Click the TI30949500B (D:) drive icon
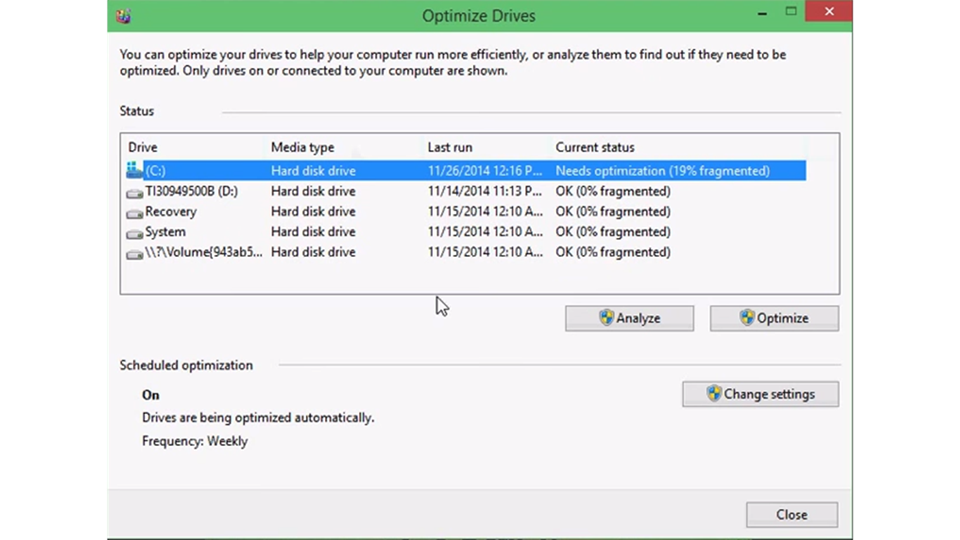This screenshot has height=540, width=960. [x=135, y=192]
